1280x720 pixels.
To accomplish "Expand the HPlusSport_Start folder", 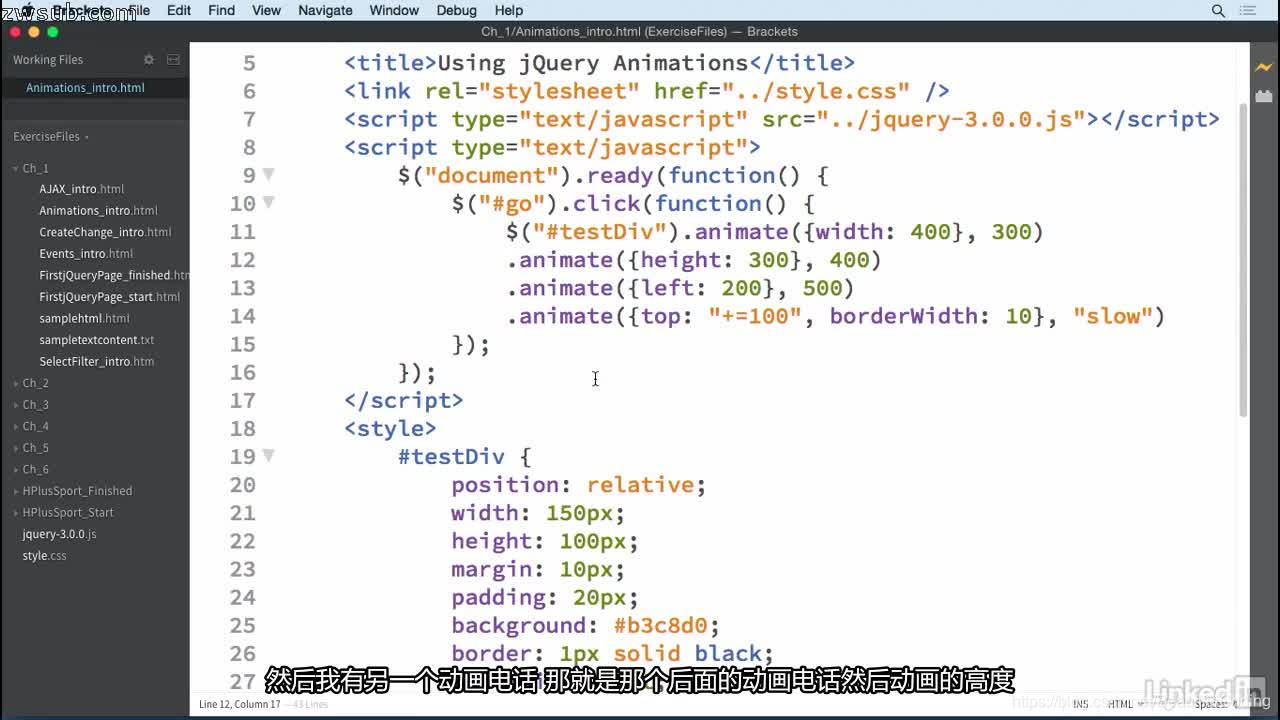I will (x=16, y=513).
